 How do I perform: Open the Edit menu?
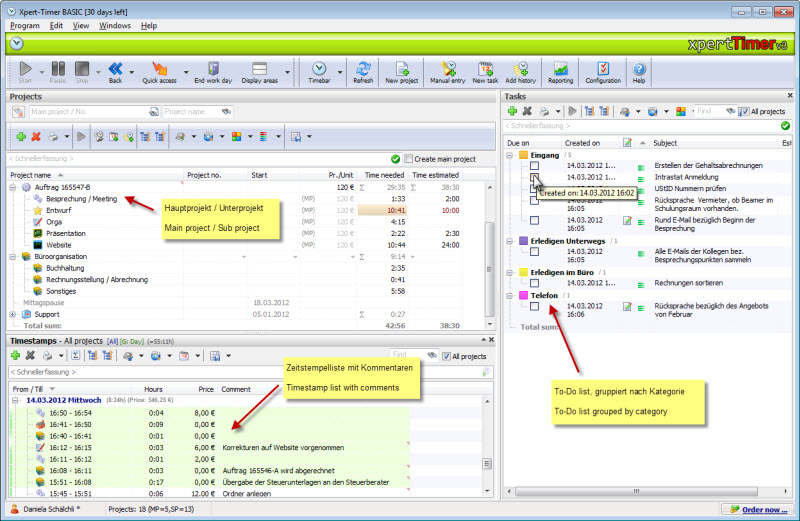(56, 26)
